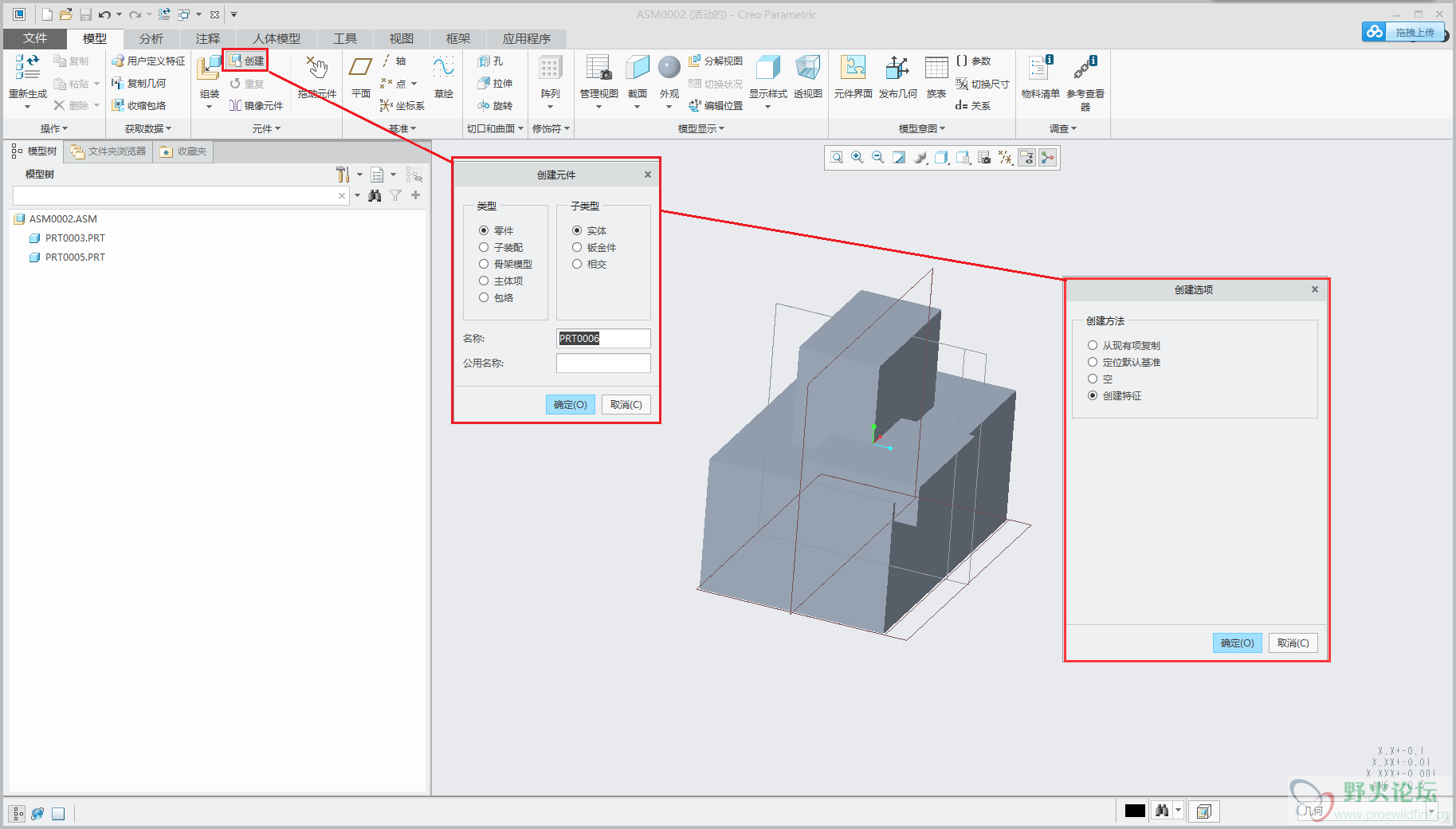This screenshot has height=829, width=1456.
Task: Open the File (文件) menu
Action: pos(35,38)
